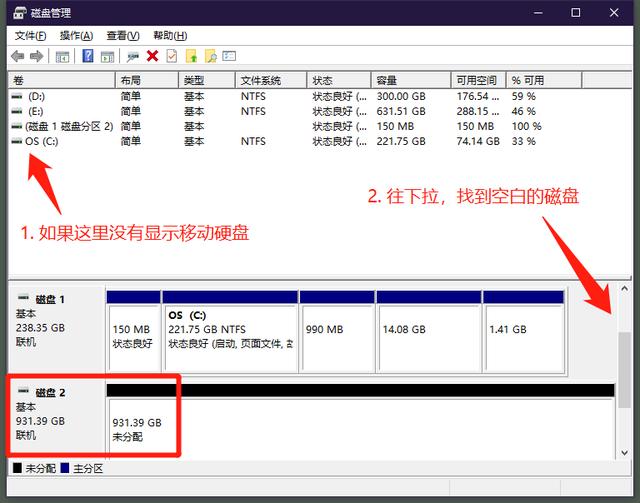The width and height of the screenshot is (640, 503).
Task: Sort by the 文件系统 column header
Action: pyautogui.click(x=271, y=80)
